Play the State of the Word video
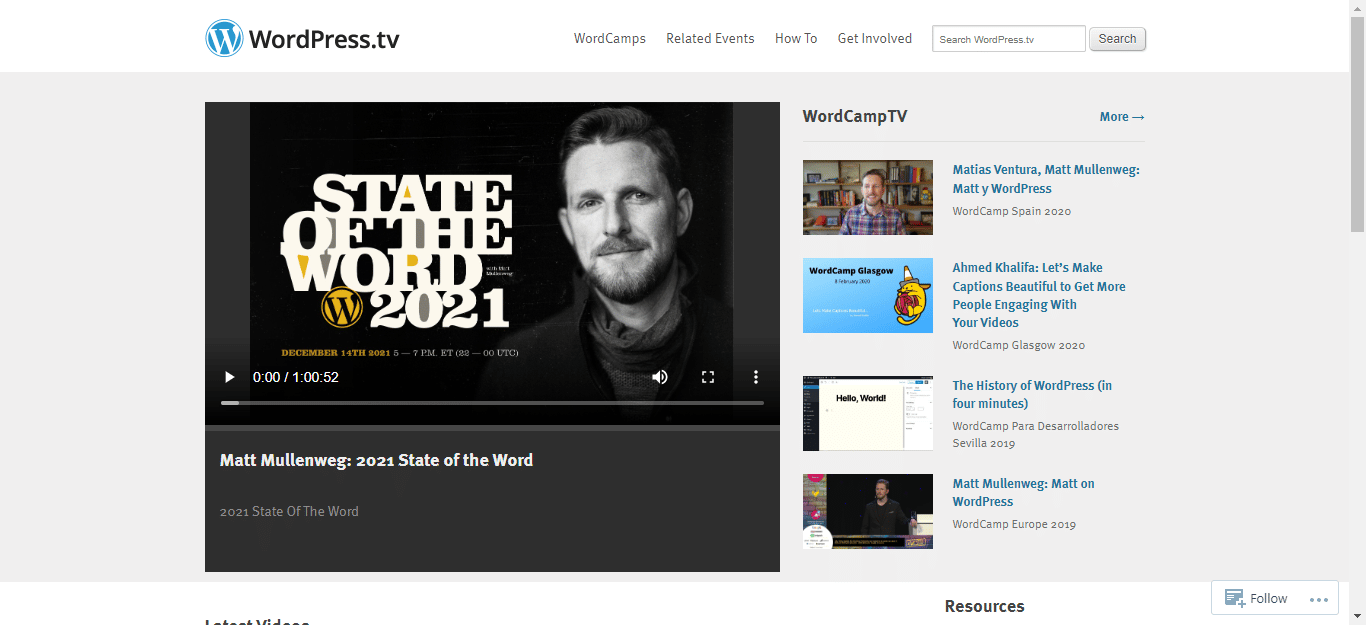Image resolution: width=1366 pixels, height=625 pixels. tap(229, 377)
